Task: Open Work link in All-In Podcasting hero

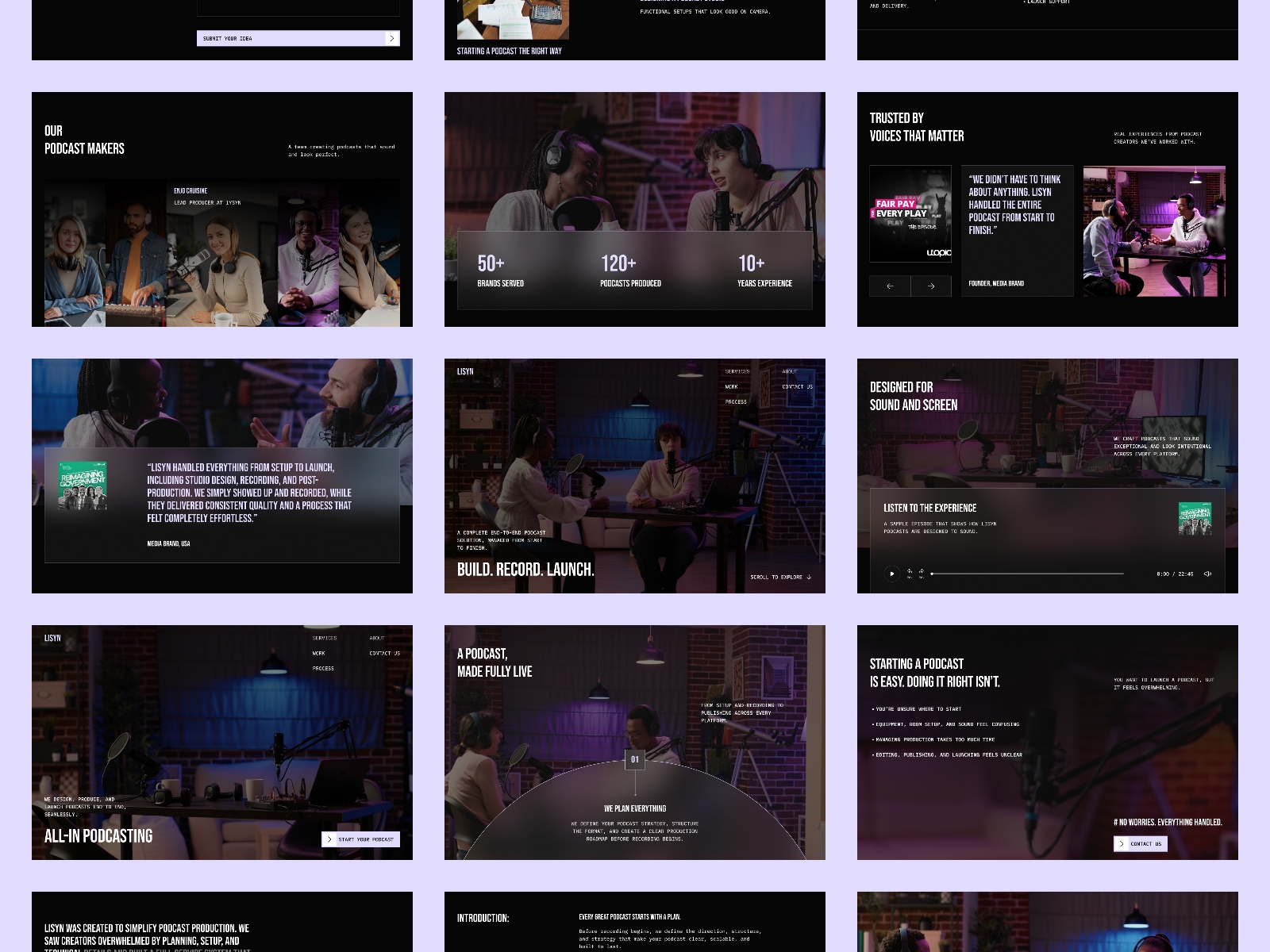Action: 318,653
